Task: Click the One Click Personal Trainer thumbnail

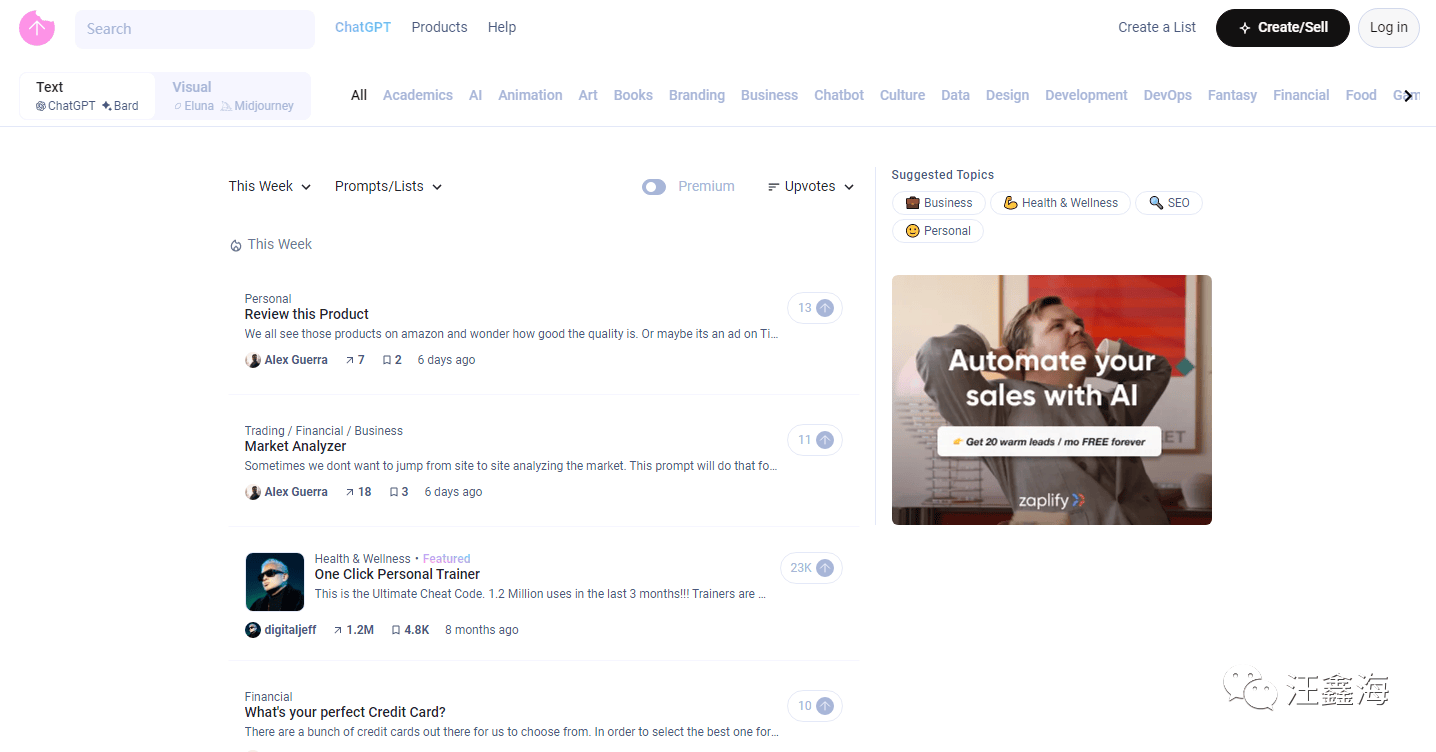Action: coord(275,582)
